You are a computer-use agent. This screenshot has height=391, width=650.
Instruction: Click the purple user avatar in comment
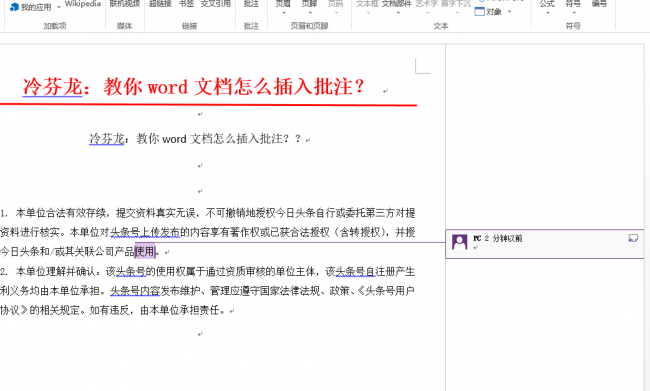click(x=459, y=242)
